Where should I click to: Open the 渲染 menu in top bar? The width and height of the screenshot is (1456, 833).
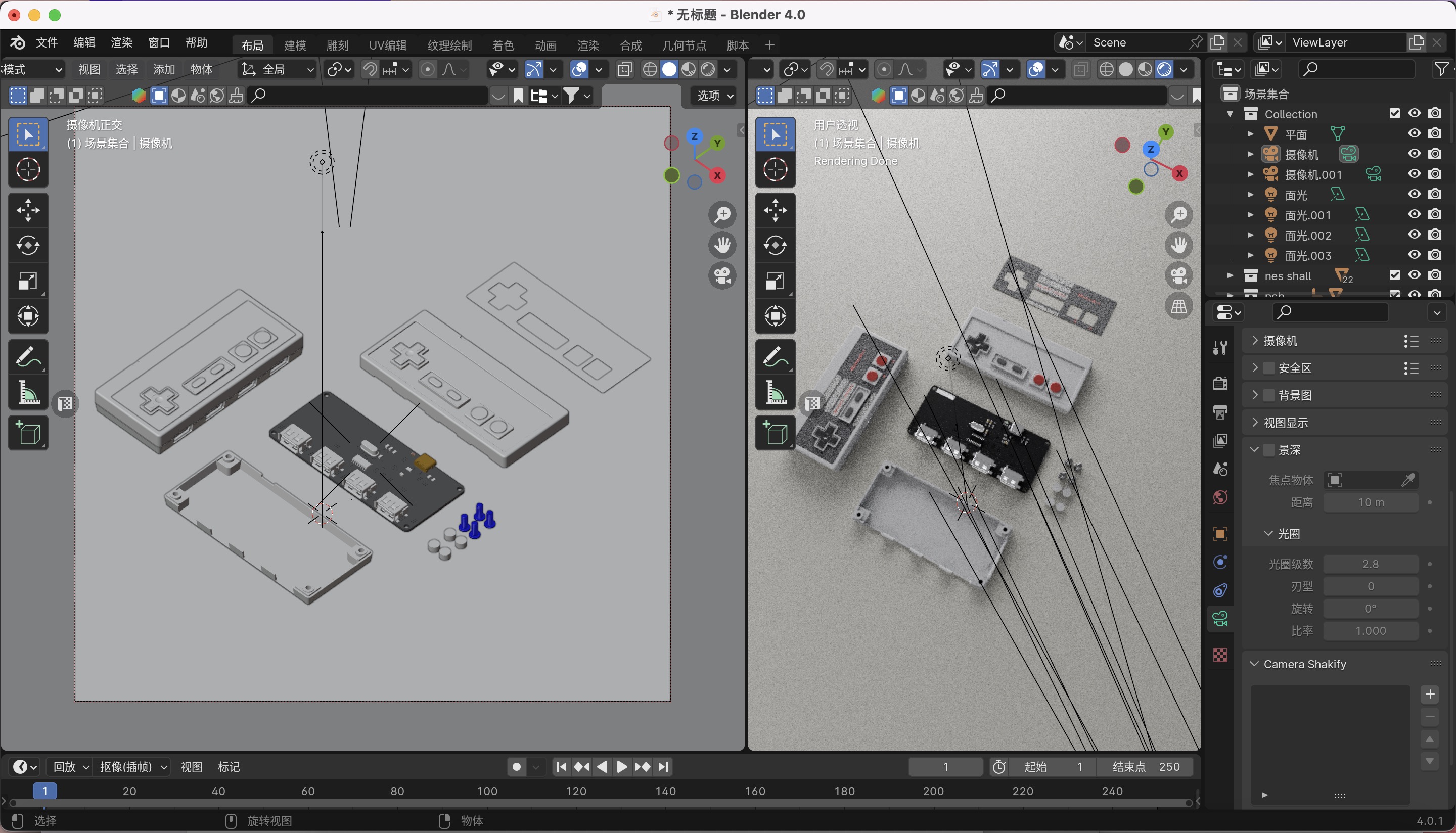point(122,43)
